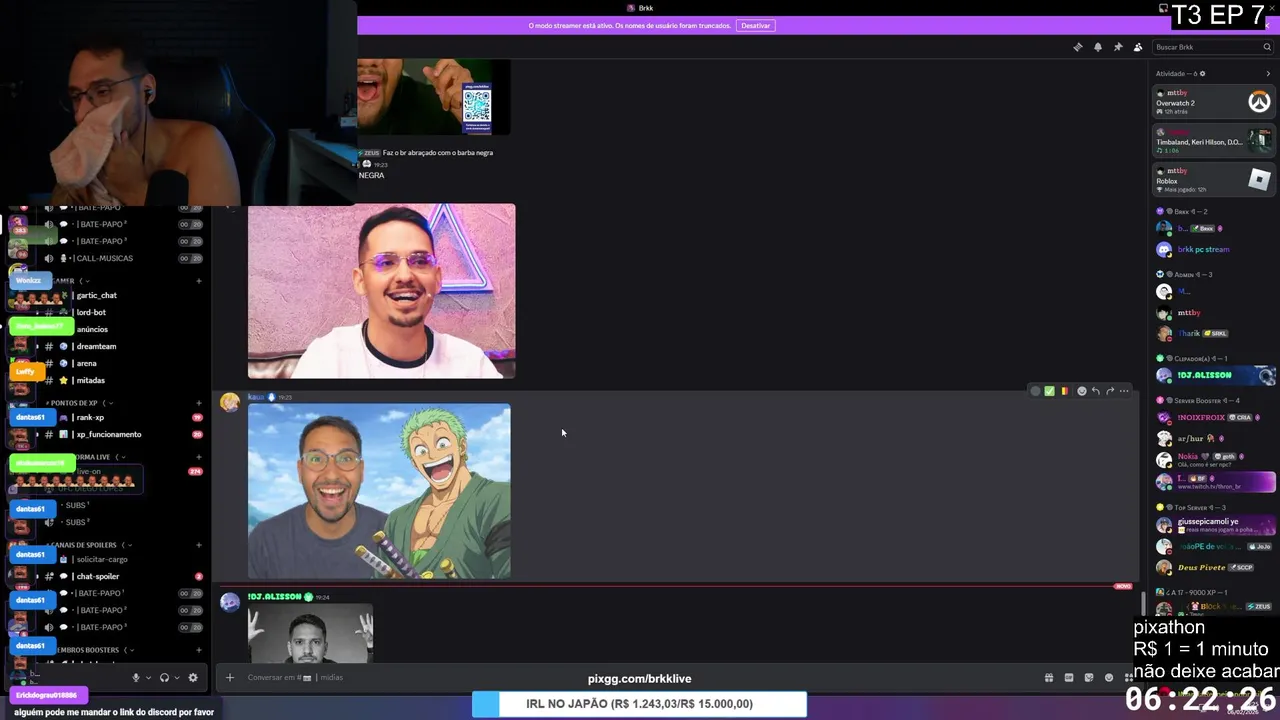This screenshot has height=720, width=1280.
Task: Select member Tharik in Admin group
Action: pyautogui.click(x=1213, y=333)
